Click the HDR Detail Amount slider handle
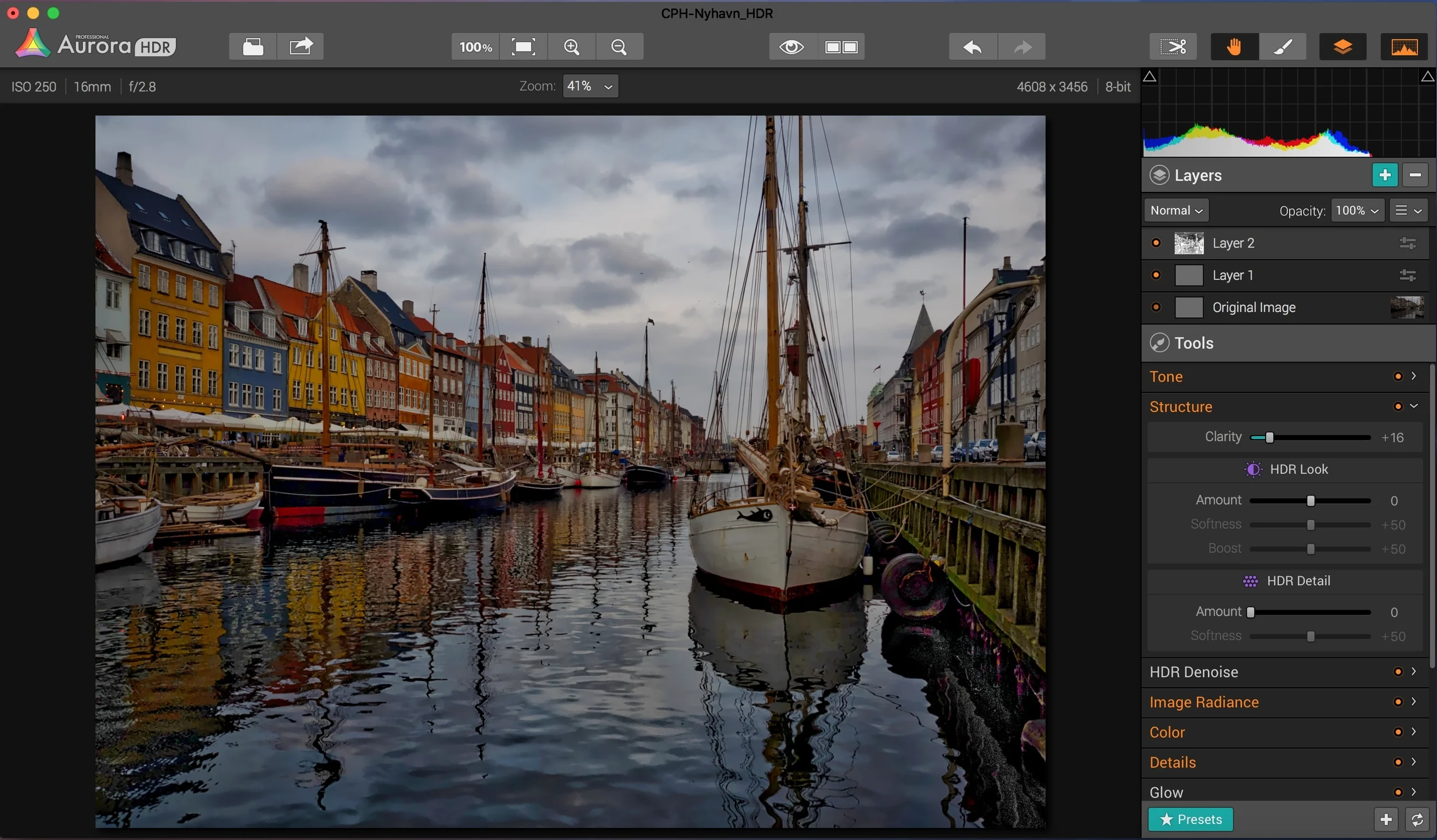The height and width of the screenshot is (840, 1437). tap(1251, 612)
